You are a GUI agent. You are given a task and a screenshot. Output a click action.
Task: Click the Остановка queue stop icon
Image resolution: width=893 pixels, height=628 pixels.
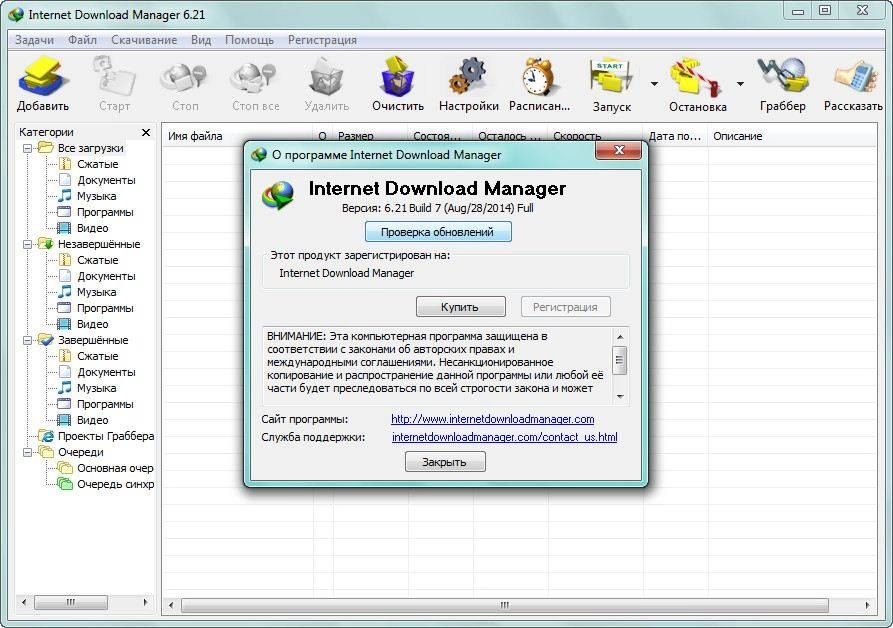click(x=697, y=76)
